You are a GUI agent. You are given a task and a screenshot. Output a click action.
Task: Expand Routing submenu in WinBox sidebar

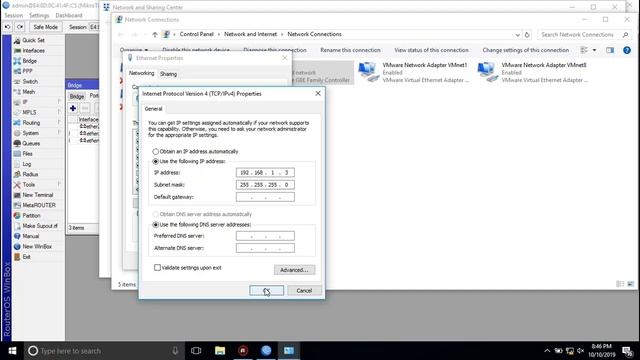click(59, 122)
